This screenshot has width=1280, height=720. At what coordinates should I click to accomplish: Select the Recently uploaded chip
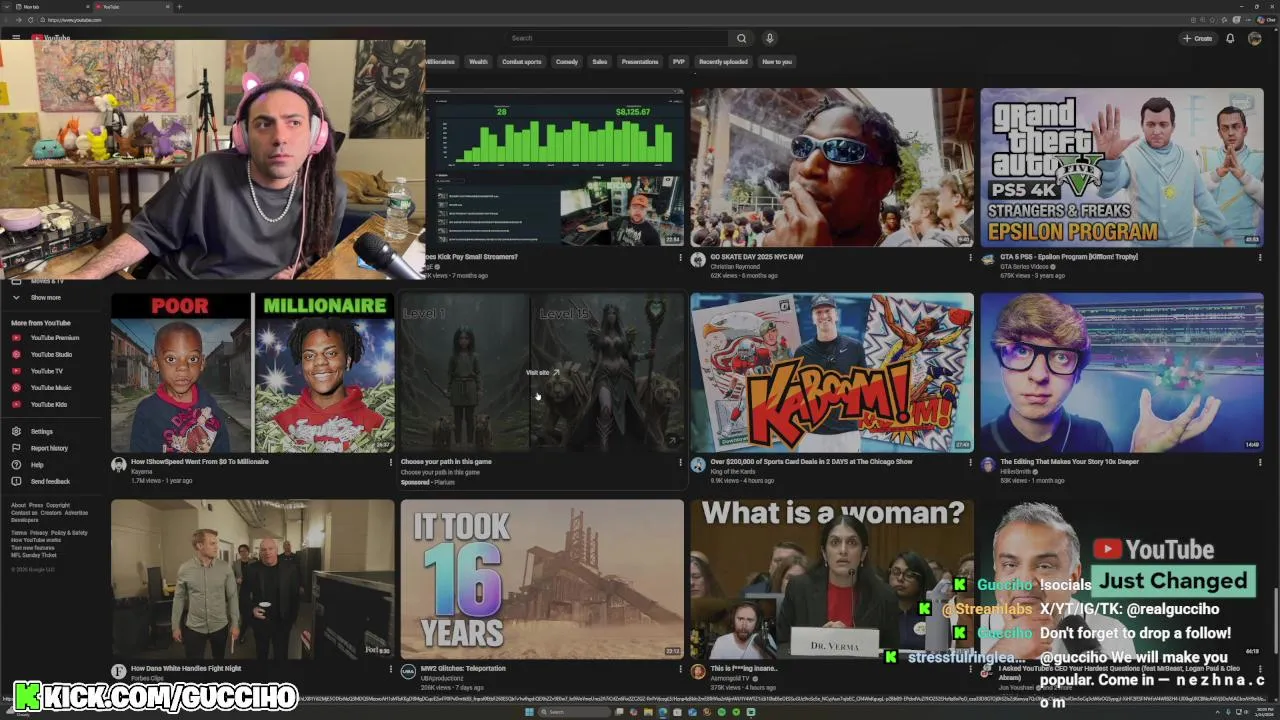click(x=723, y=62)
